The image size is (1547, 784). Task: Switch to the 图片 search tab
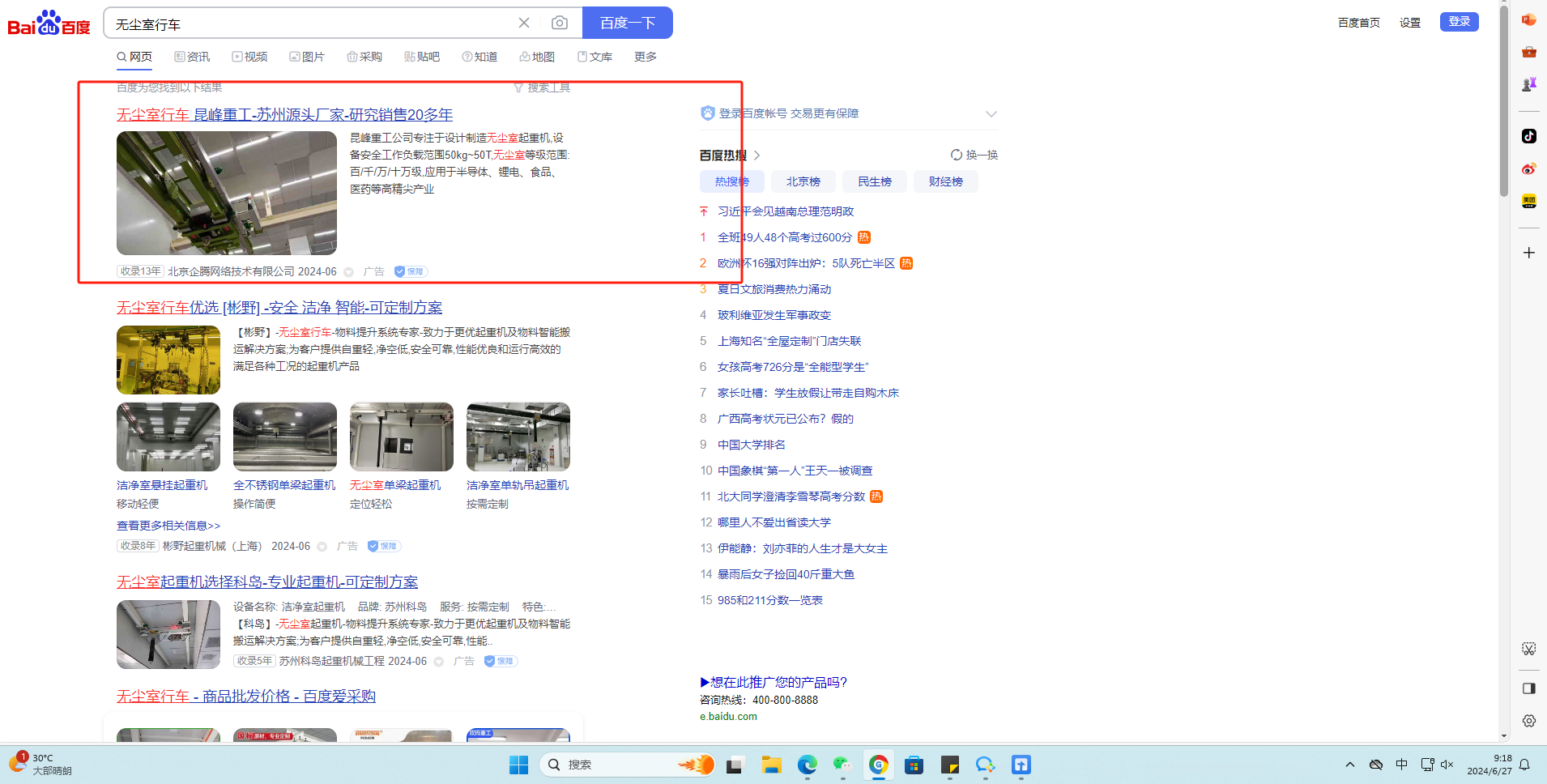pyautogui.click(x=307, y=57)
